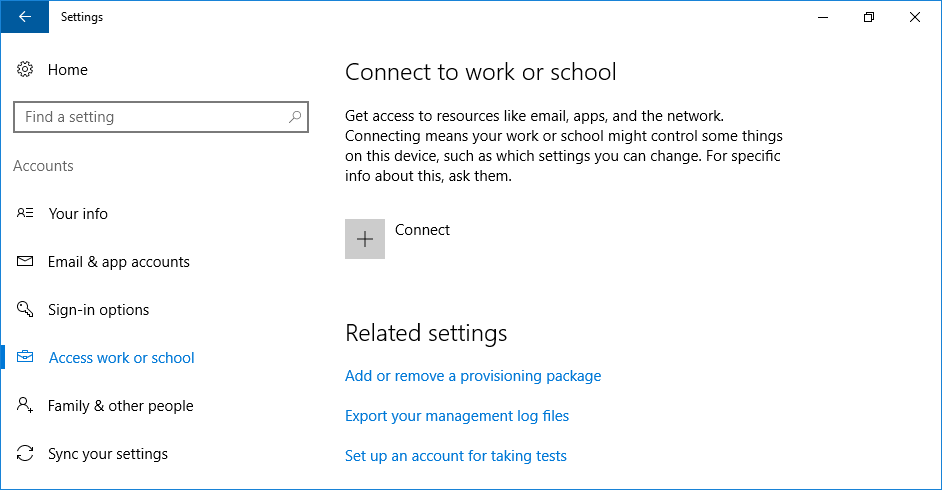Click the plus Connect button
942x490 pixels.
click(365, 239)
